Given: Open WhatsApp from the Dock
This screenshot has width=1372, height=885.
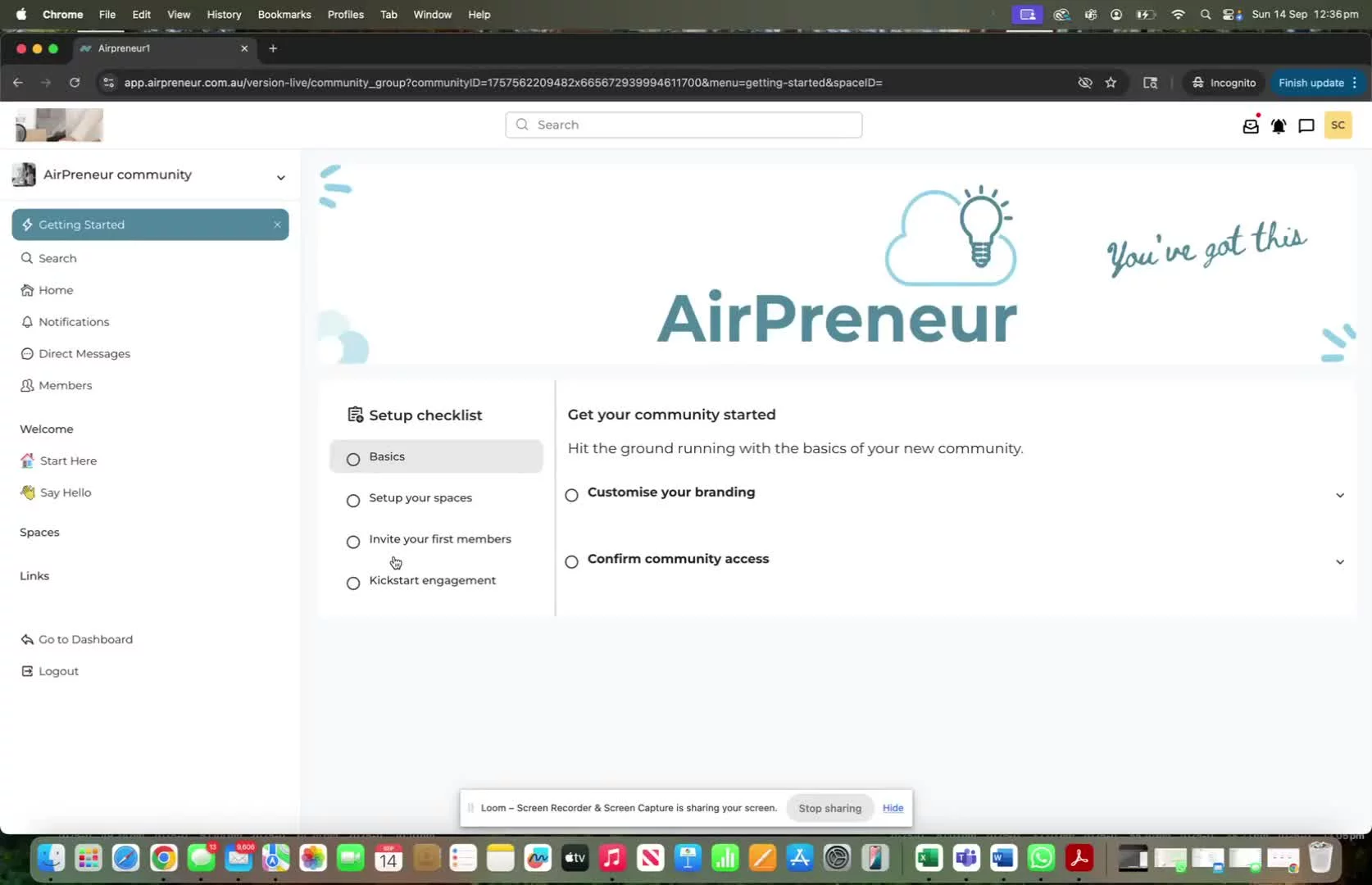Looking at the screenshot, I should tap(1042, 858).
